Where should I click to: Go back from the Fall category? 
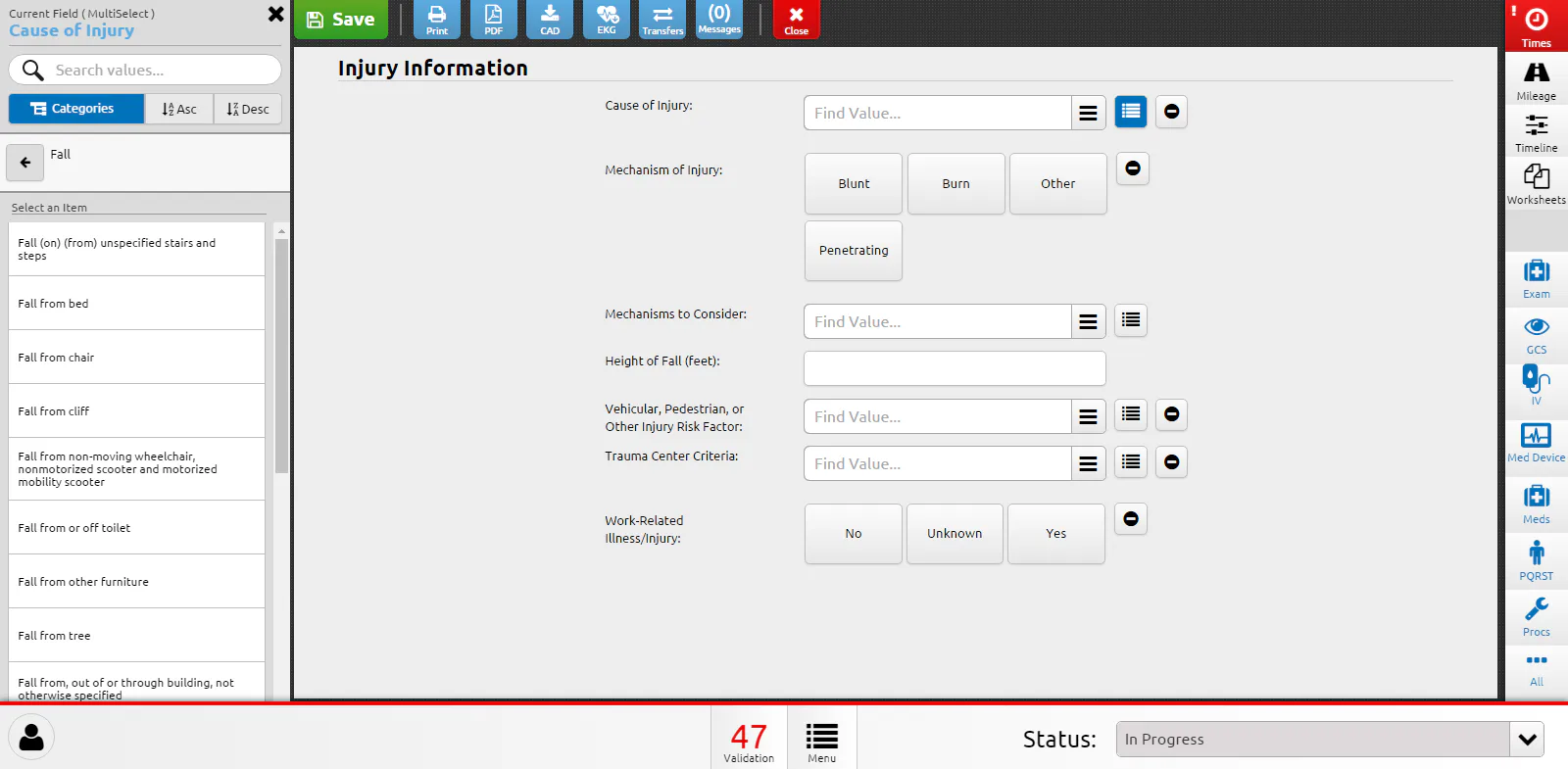coord(25,163)
